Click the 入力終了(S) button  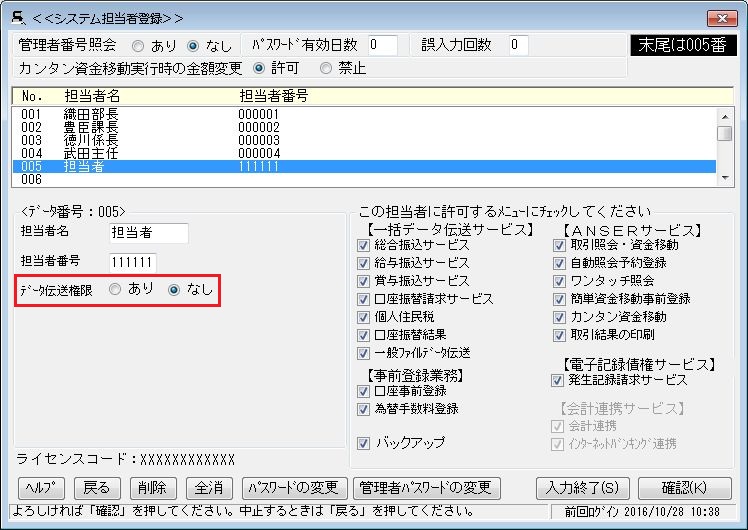[583, 488]
